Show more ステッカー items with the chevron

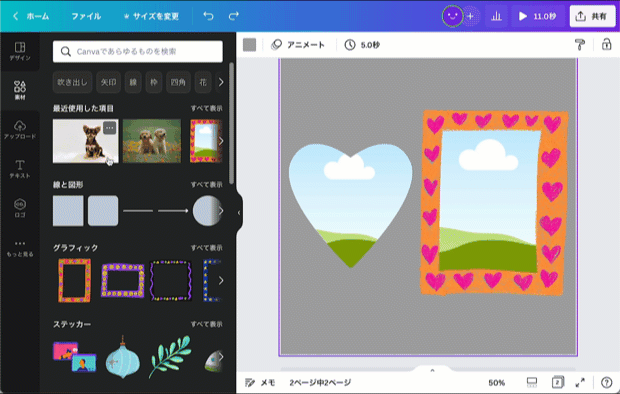pyautogui.click(x=221, y=357)
